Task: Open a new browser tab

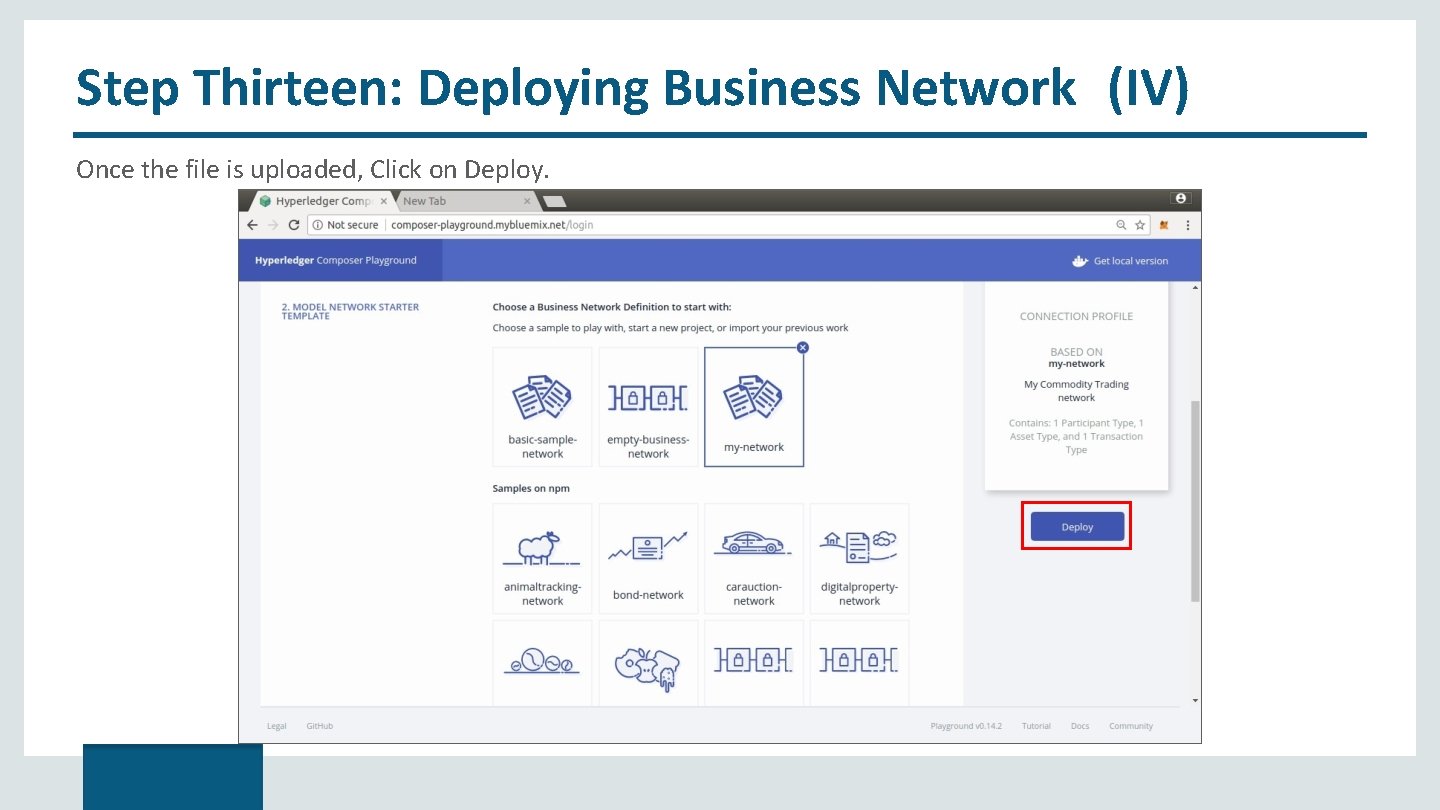Action: coord(554,202)
